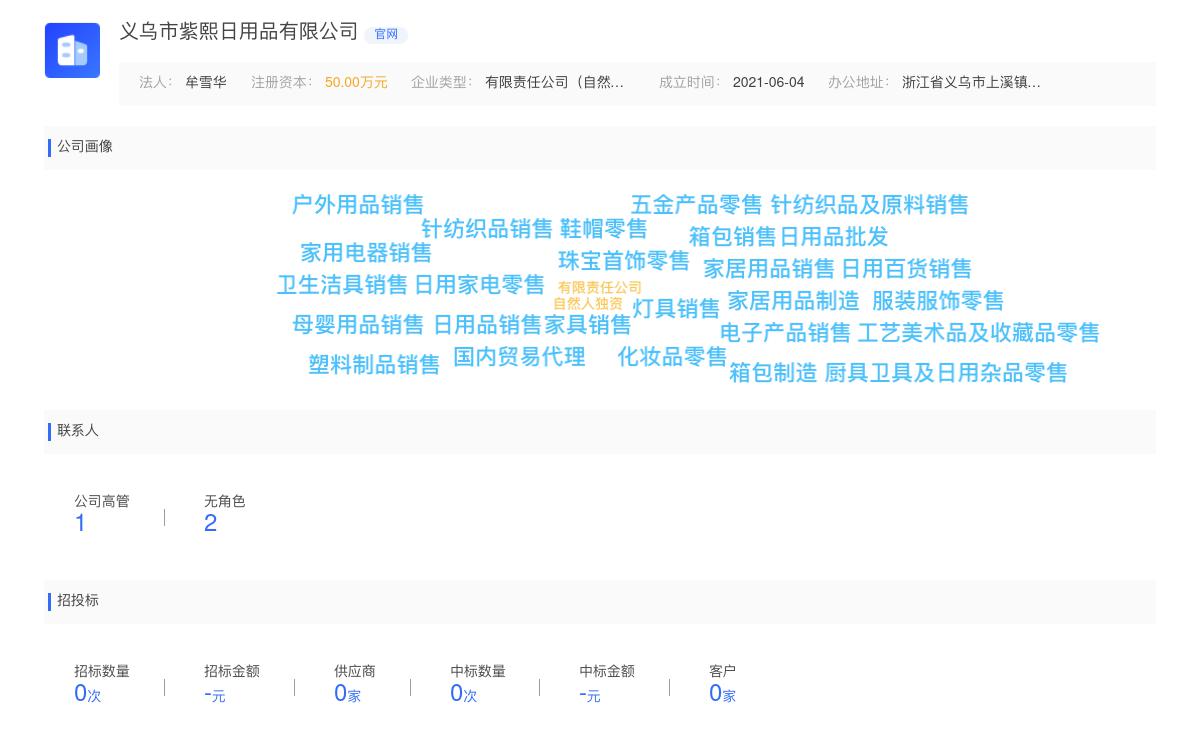Click registered capital 50.00万元
1200x752 pixels.
pyautogui.click(x=356, y=82)
